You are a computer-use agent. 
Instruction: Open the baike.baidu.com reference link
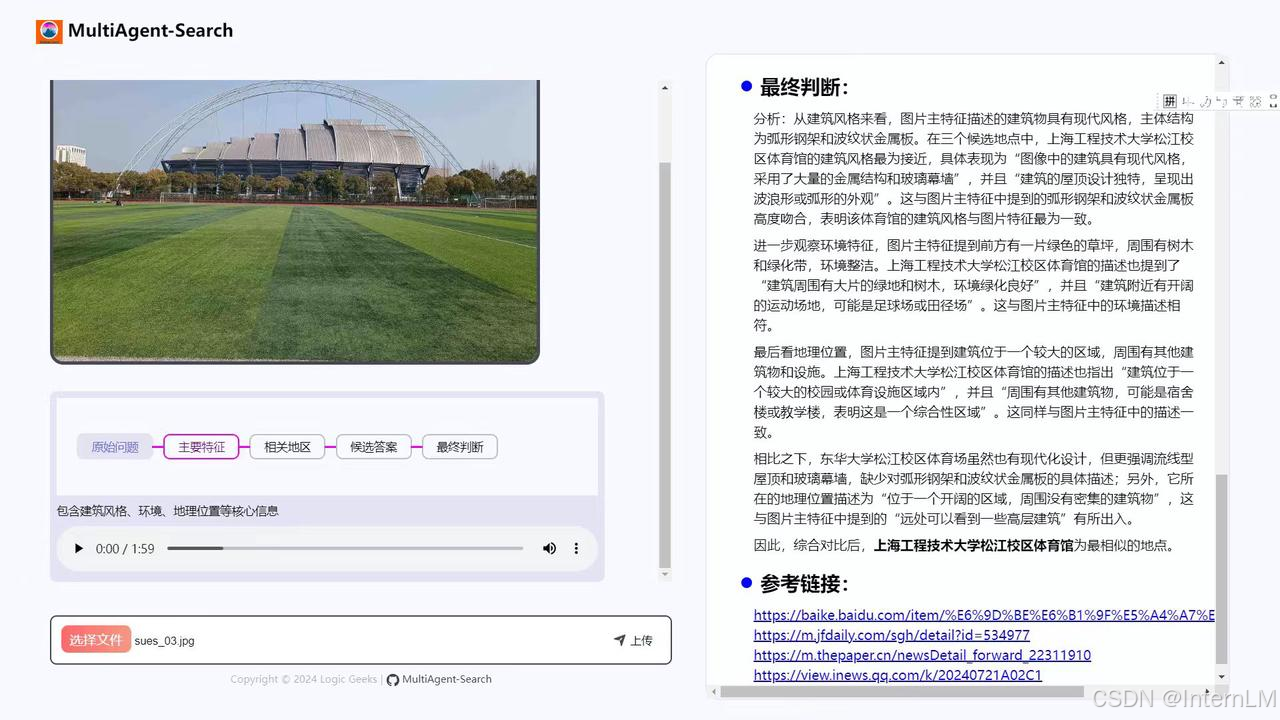tap(984, 615)
